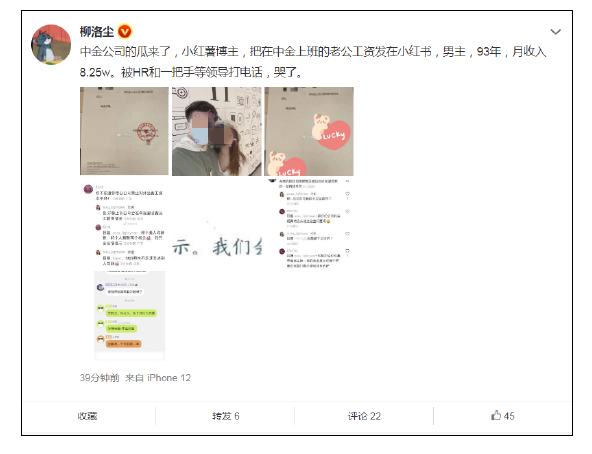Open 评论 22 comments section
The height and width of the screenshot is (454, 592).
point(364,416)
